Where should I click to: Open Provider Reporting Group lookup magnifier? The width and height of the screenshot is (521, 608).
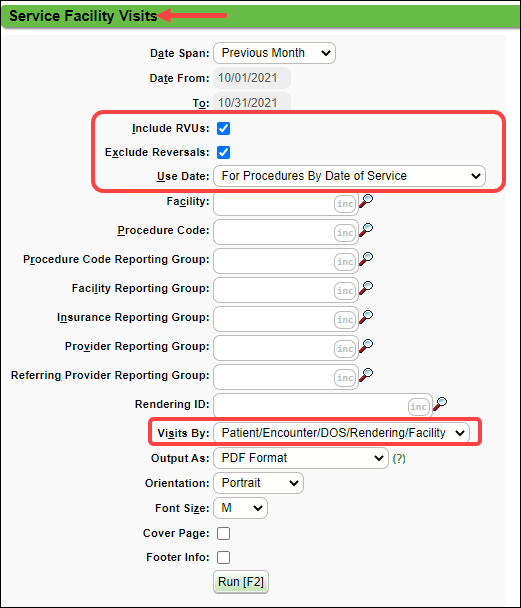tap(366, 346)
